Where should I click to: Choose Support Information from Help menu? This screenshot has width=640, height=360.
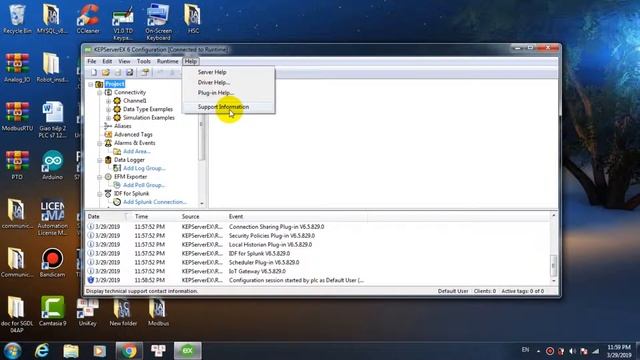[x=229, y=107]
